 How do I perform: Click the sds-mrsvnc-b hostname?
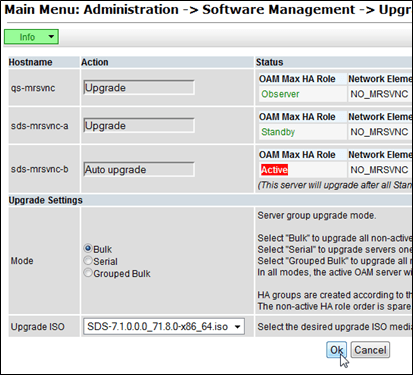coord(40,169)
